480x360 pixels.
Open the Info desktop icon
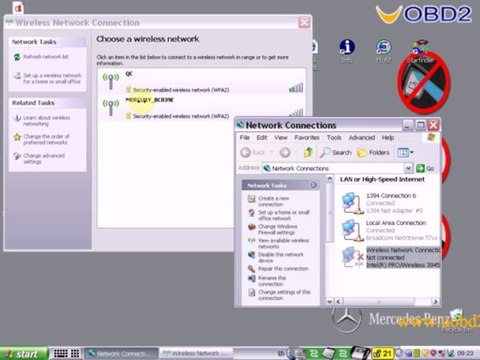(x=347, y=51)
